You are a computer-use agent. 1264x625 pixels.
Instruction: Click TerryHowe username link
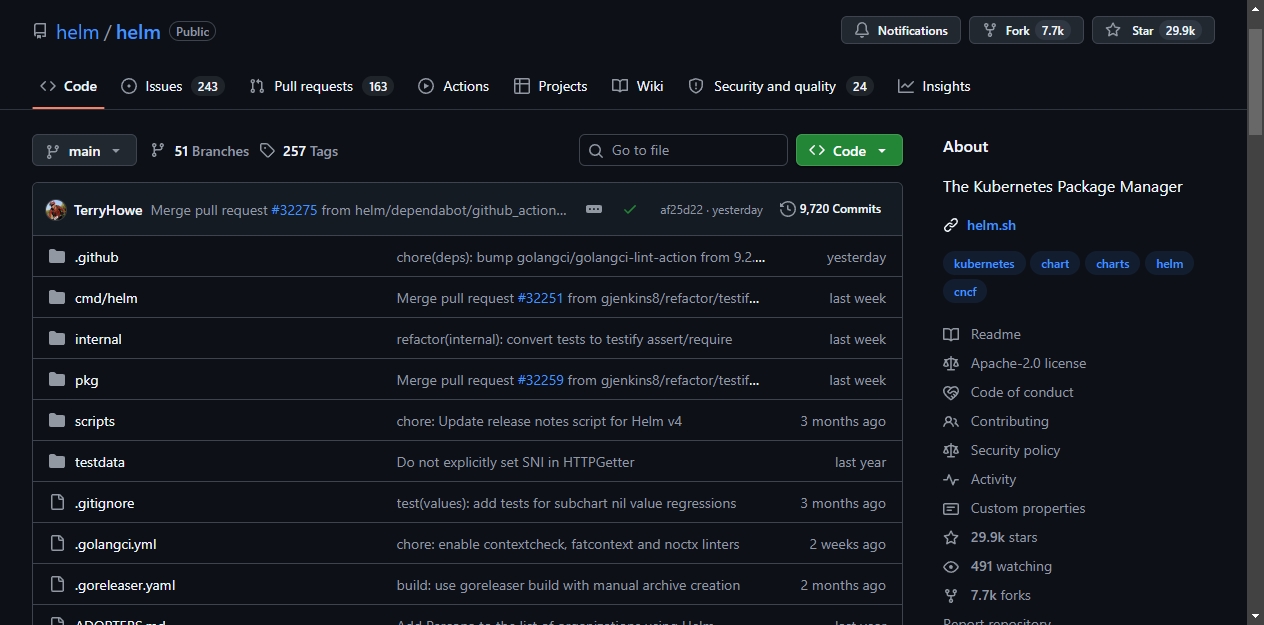coord(108,210)
